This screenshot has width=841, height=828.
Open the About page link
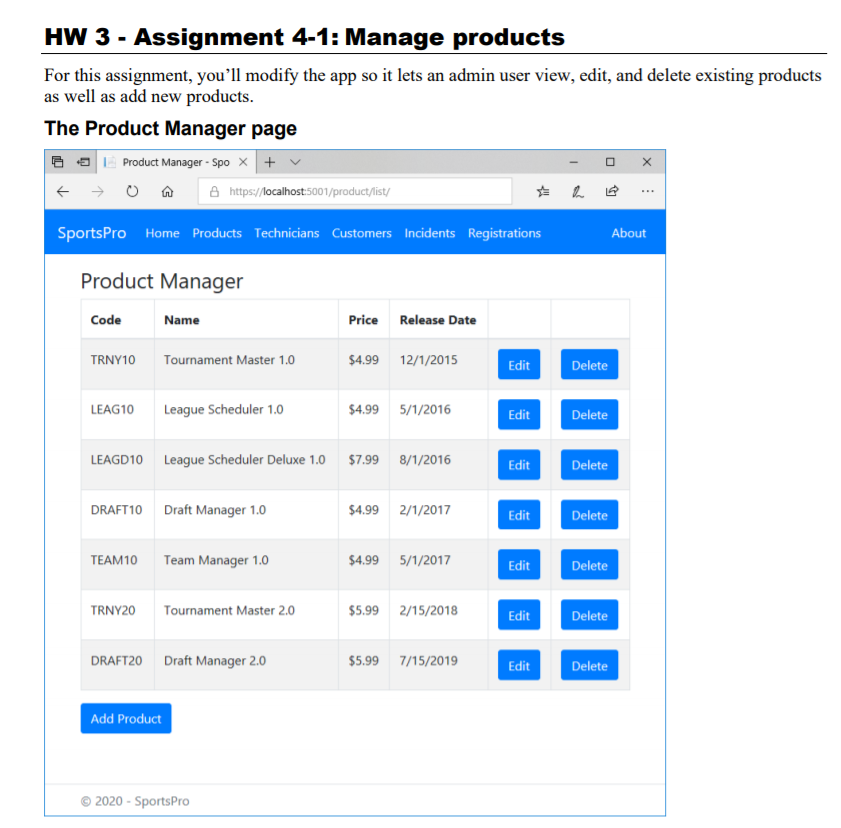click(628, 232)
